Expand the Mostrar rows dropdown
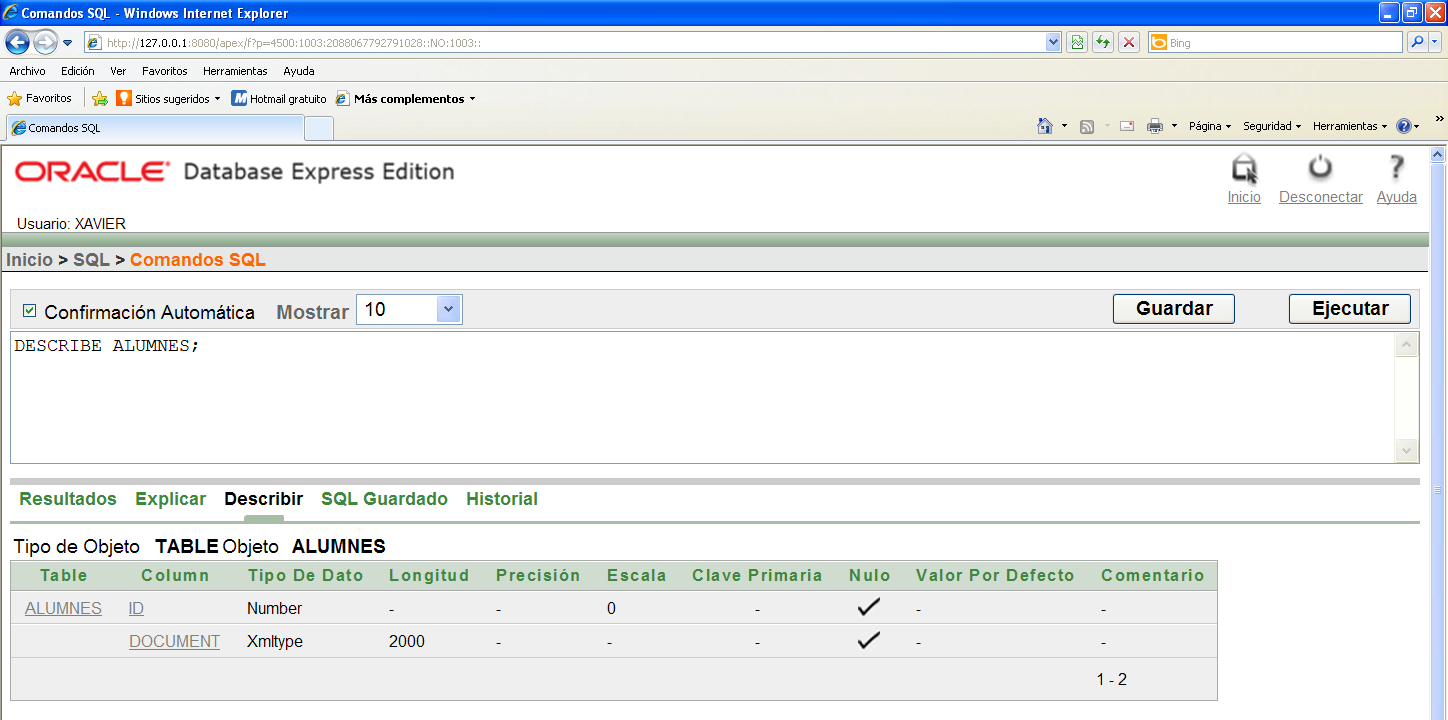 click(x=448, y=310)
